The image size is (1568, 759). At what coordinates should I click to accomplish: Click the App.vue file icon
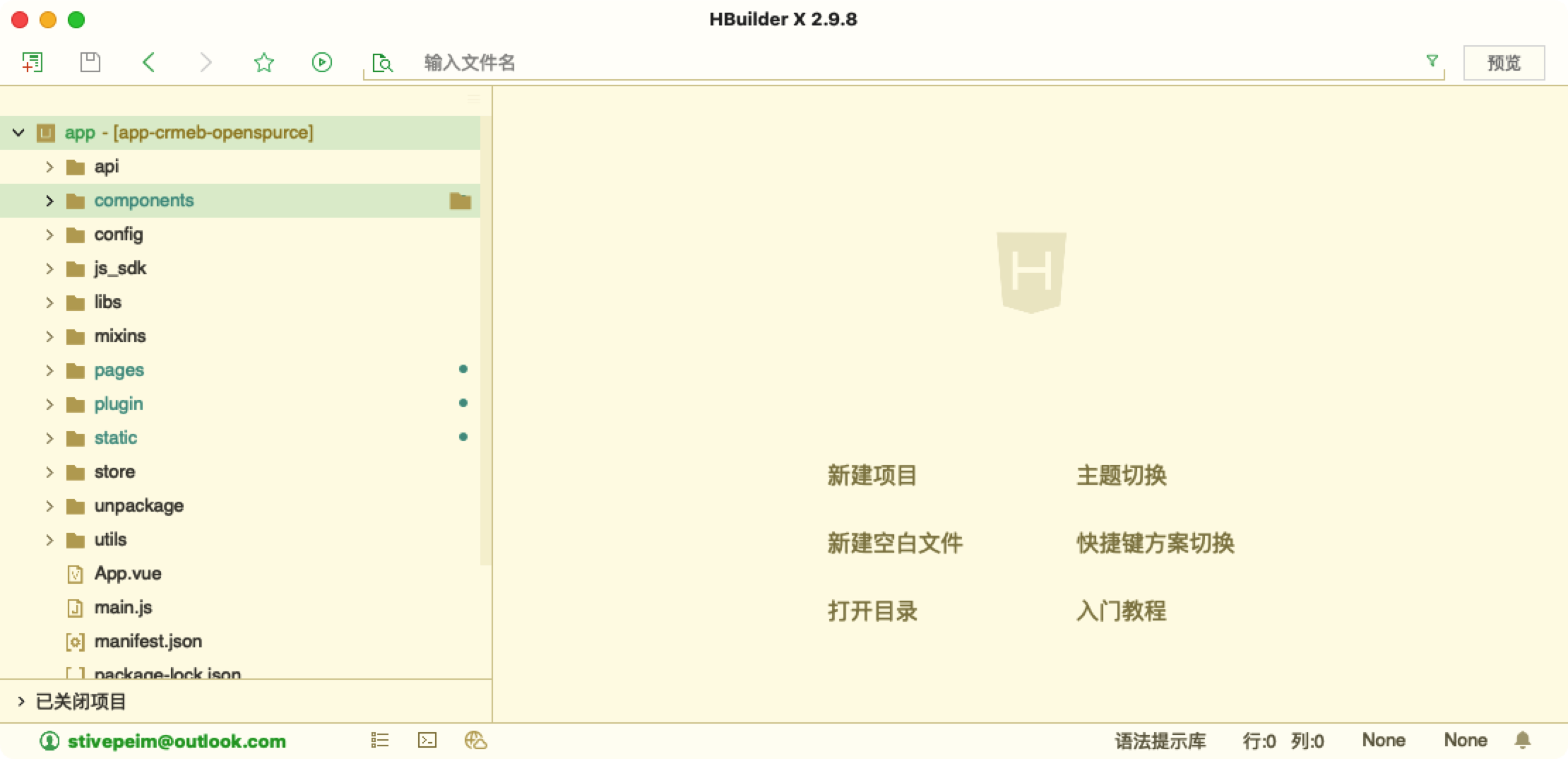[x=75, y=574]
